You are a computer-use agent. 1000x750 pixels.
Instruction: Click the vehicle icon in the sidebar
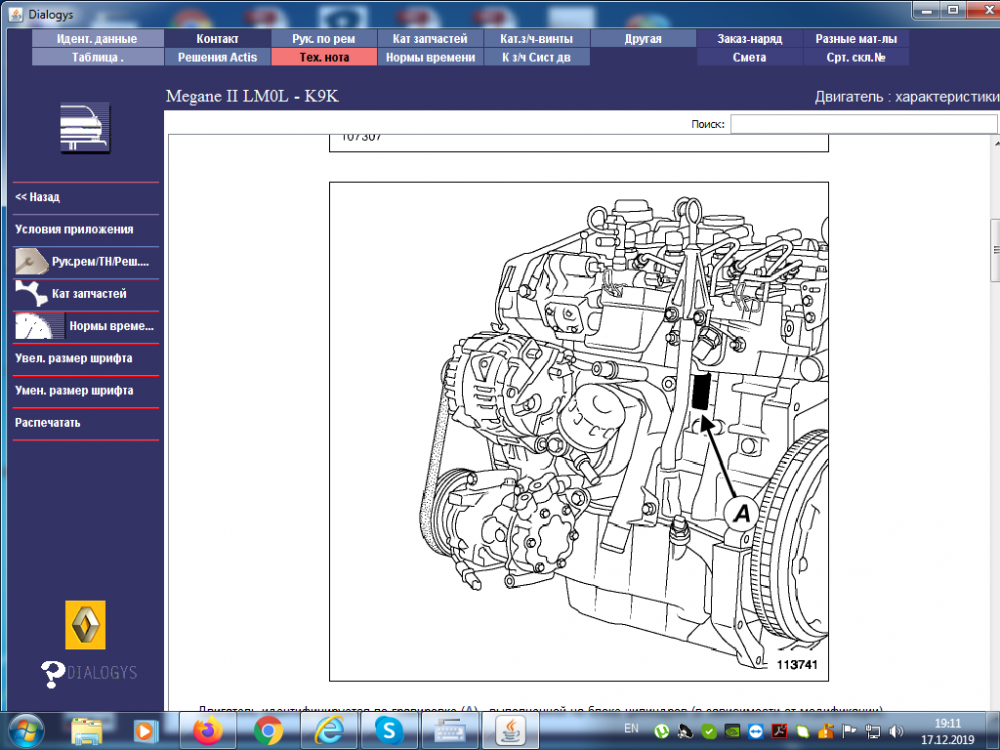point(85,128)
